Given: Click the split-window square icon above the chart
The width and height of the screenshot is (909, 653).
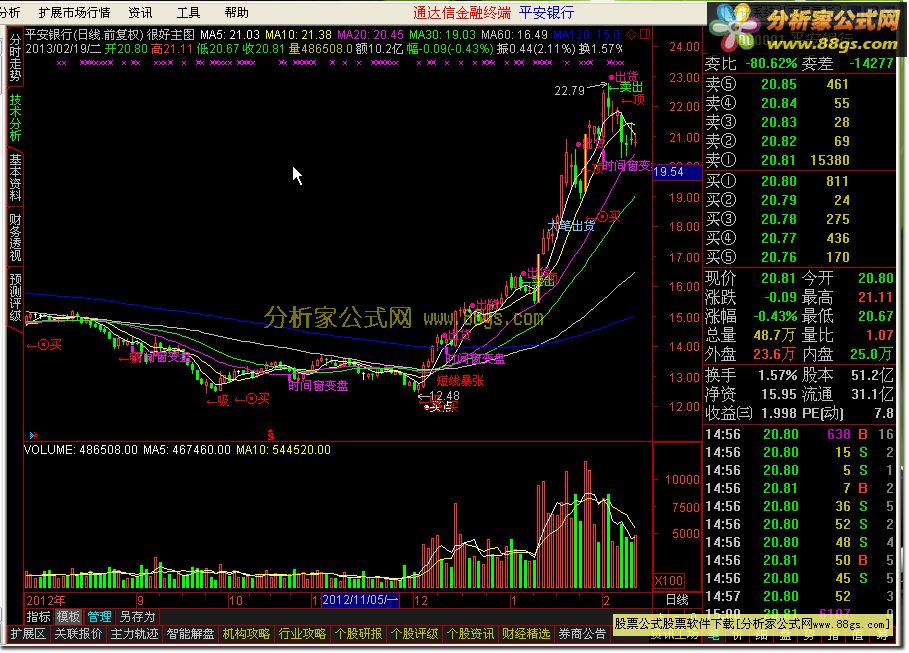Looking at the screenshot, I should 645,35.
